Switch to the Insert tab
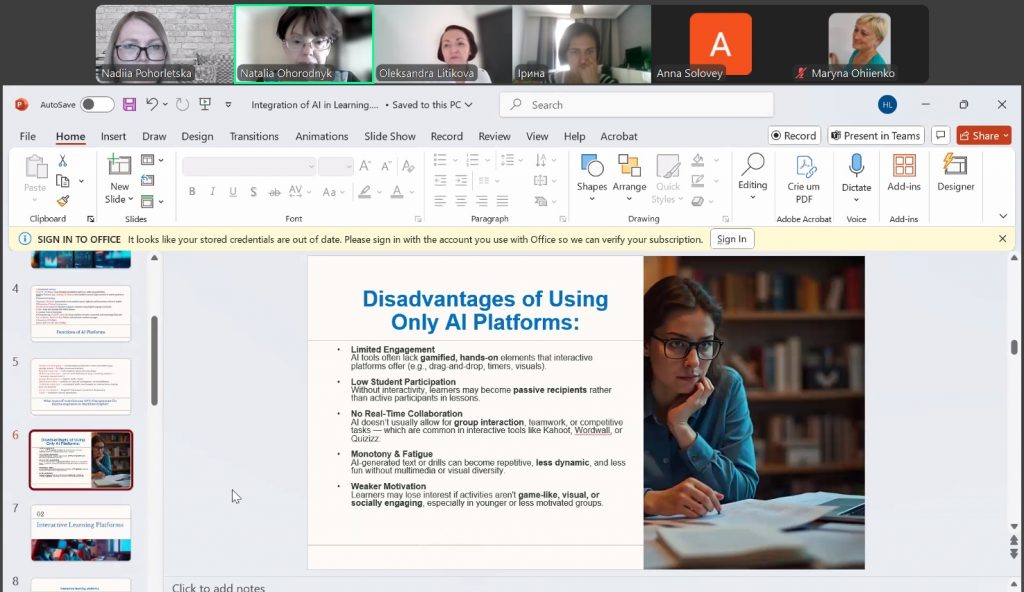 click(x=113, y=136)
